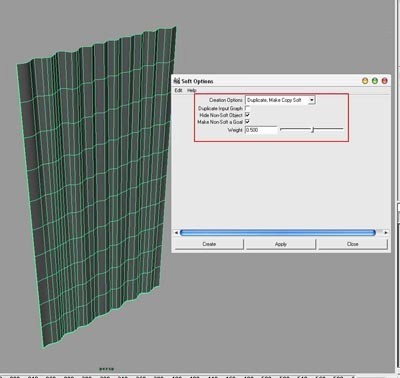400x378 pixels.
Task: Click the Create button
Action: (x=209, y=244)
